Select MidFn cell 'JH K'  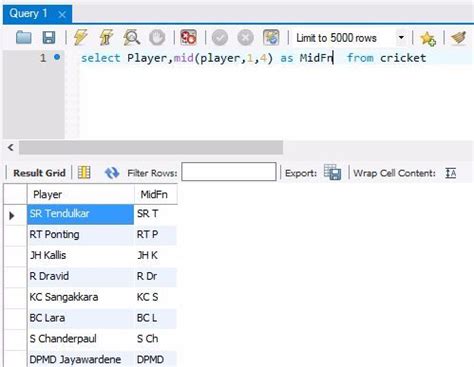[x=156, y=256]
